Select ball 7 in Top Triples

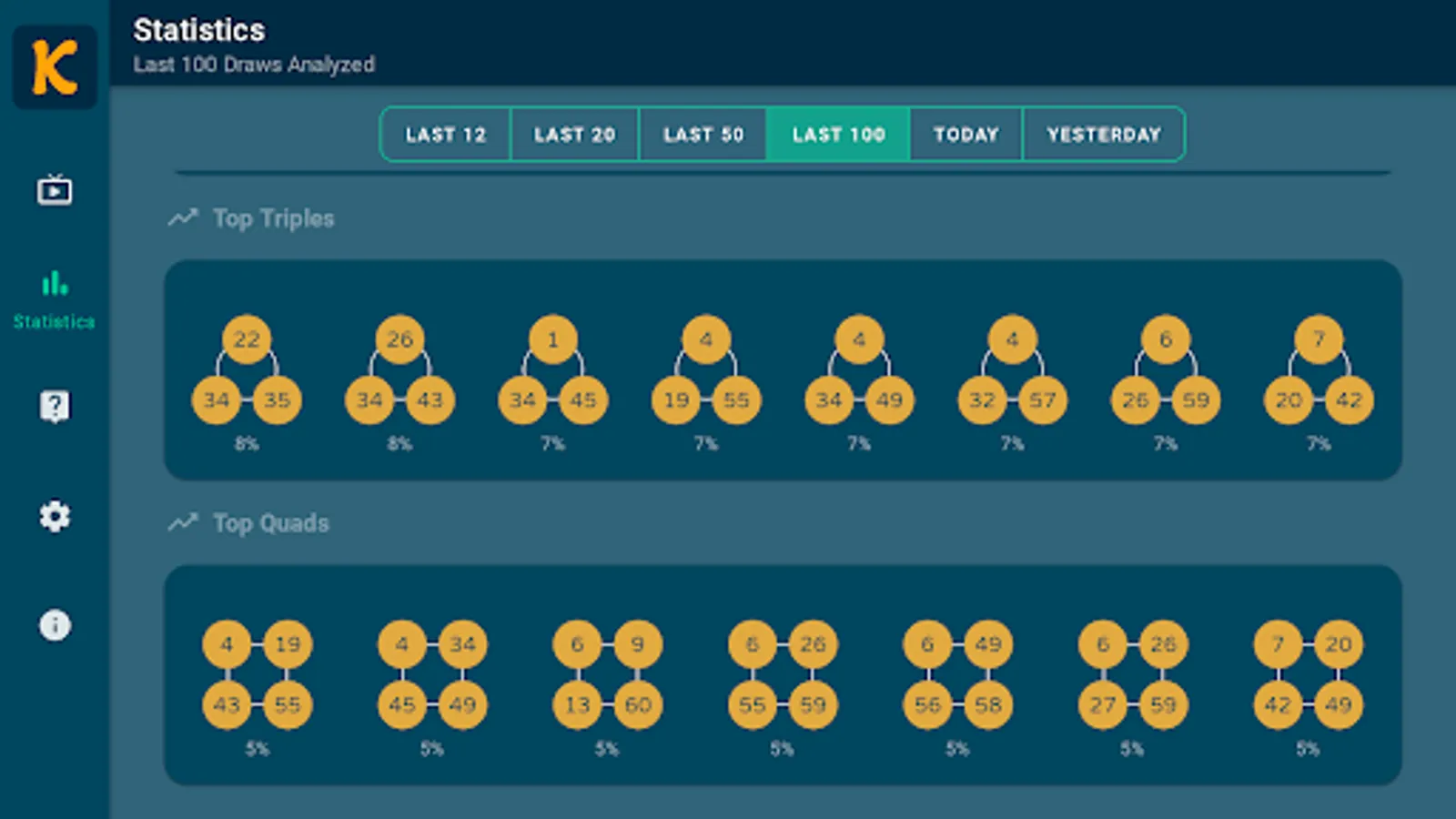[1319, 339]
